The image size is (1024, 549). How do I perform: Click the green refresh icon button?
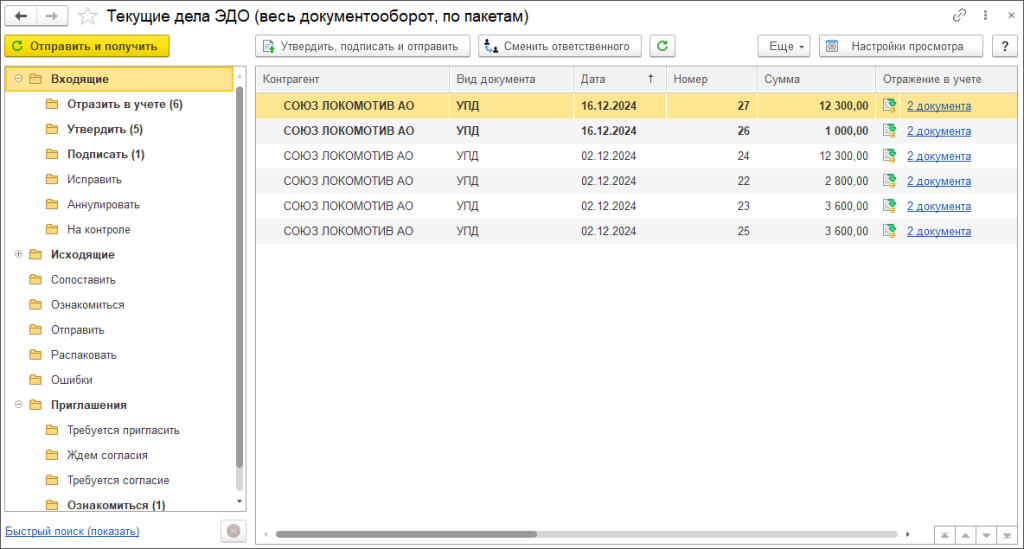click(662, 46)
